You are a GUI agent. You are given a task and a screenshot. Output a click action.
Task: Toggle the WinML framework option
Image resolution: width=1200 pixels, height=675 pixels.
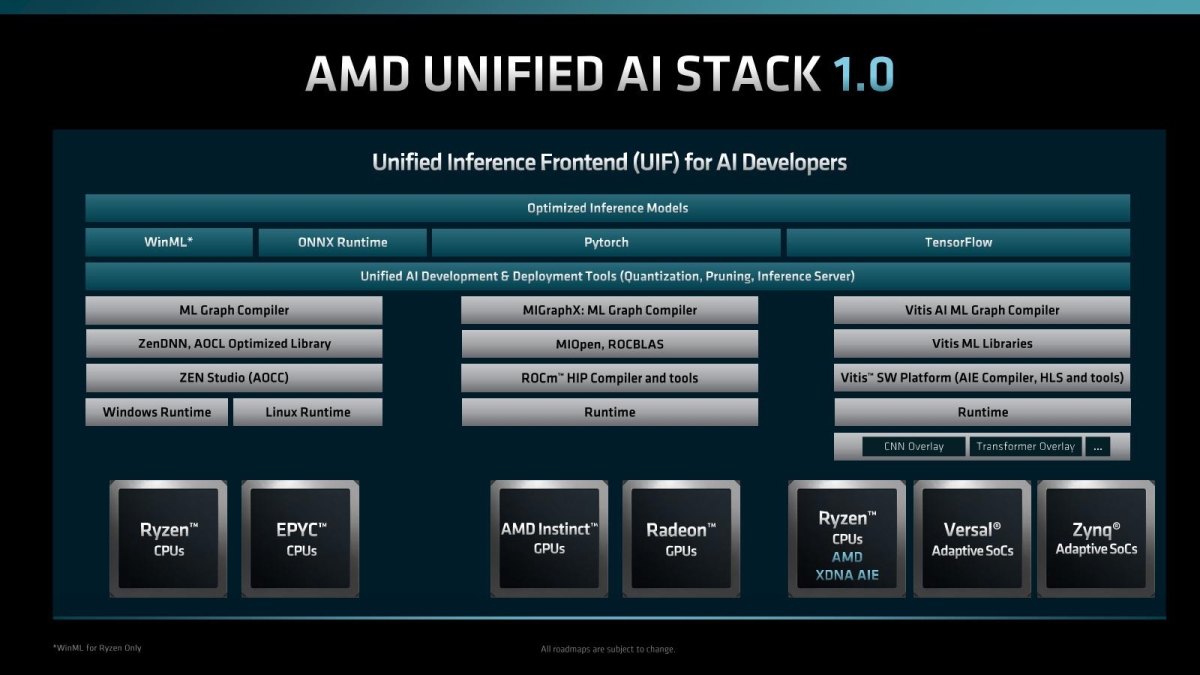point(168,242)
